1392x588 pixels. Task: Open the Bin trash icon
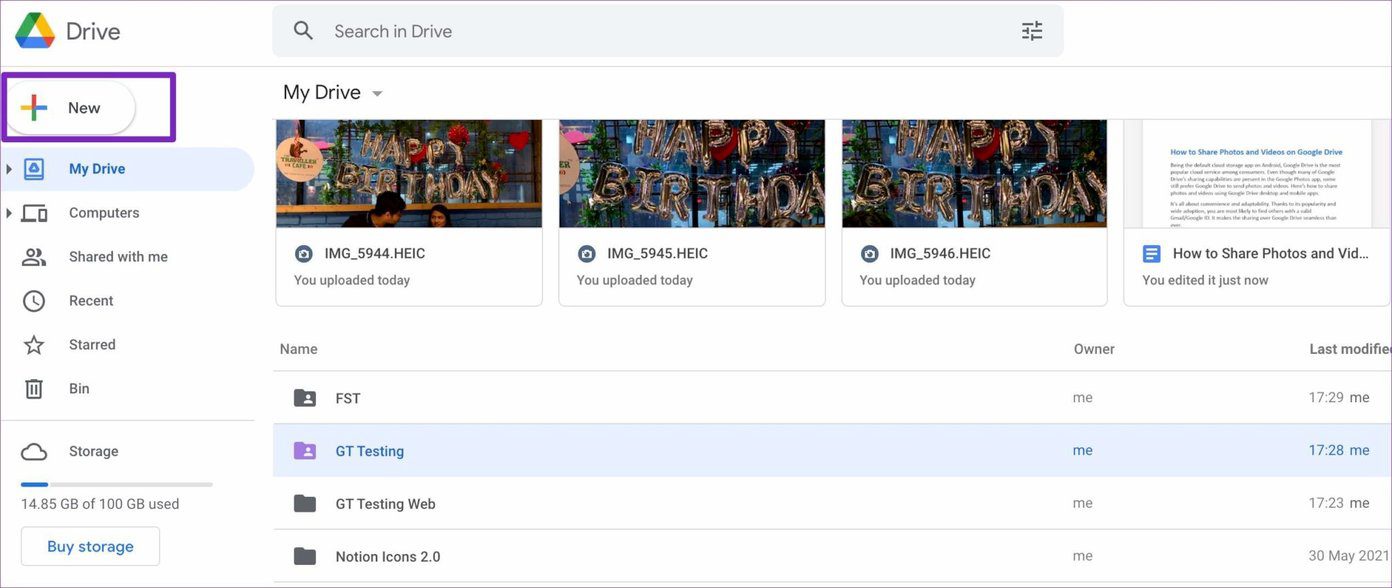pyautogui.click(x=34, y=389)
